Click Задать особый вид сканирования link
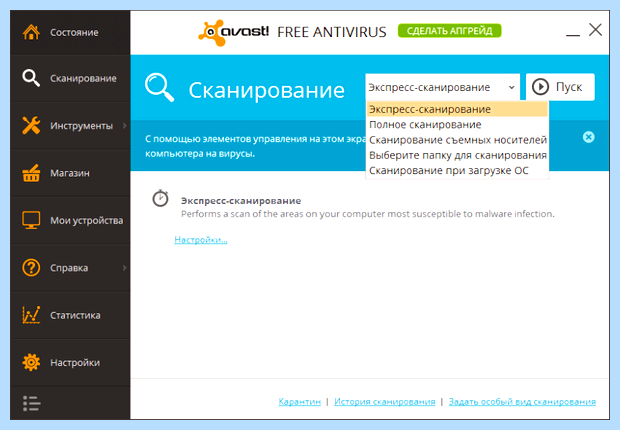This screenshot has height=430, width=620. (522, 402)
